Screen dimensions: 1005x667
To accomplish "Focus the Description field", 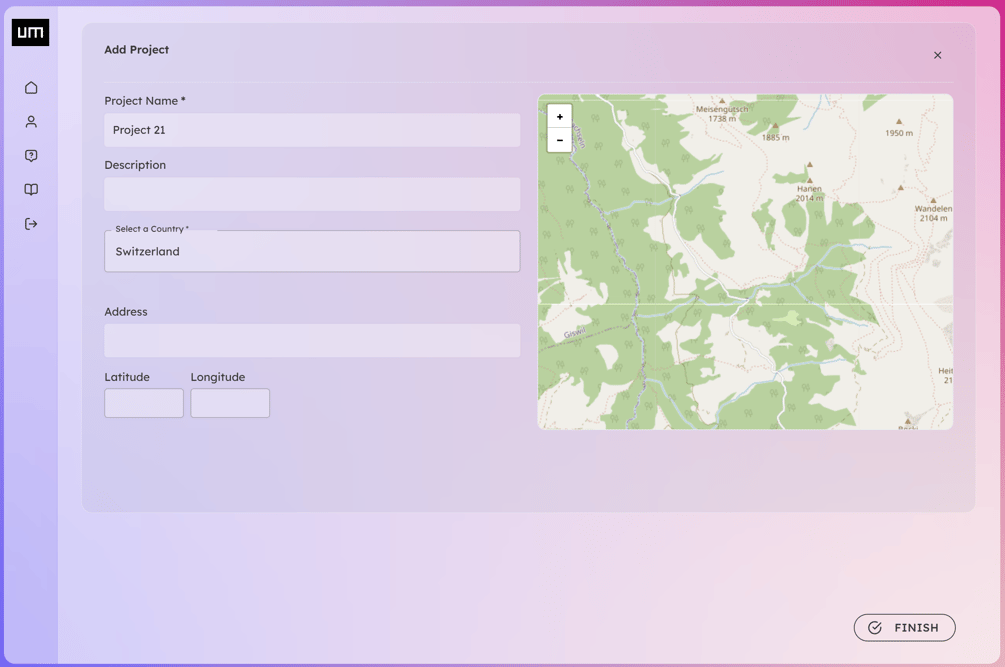I will 312,194.
